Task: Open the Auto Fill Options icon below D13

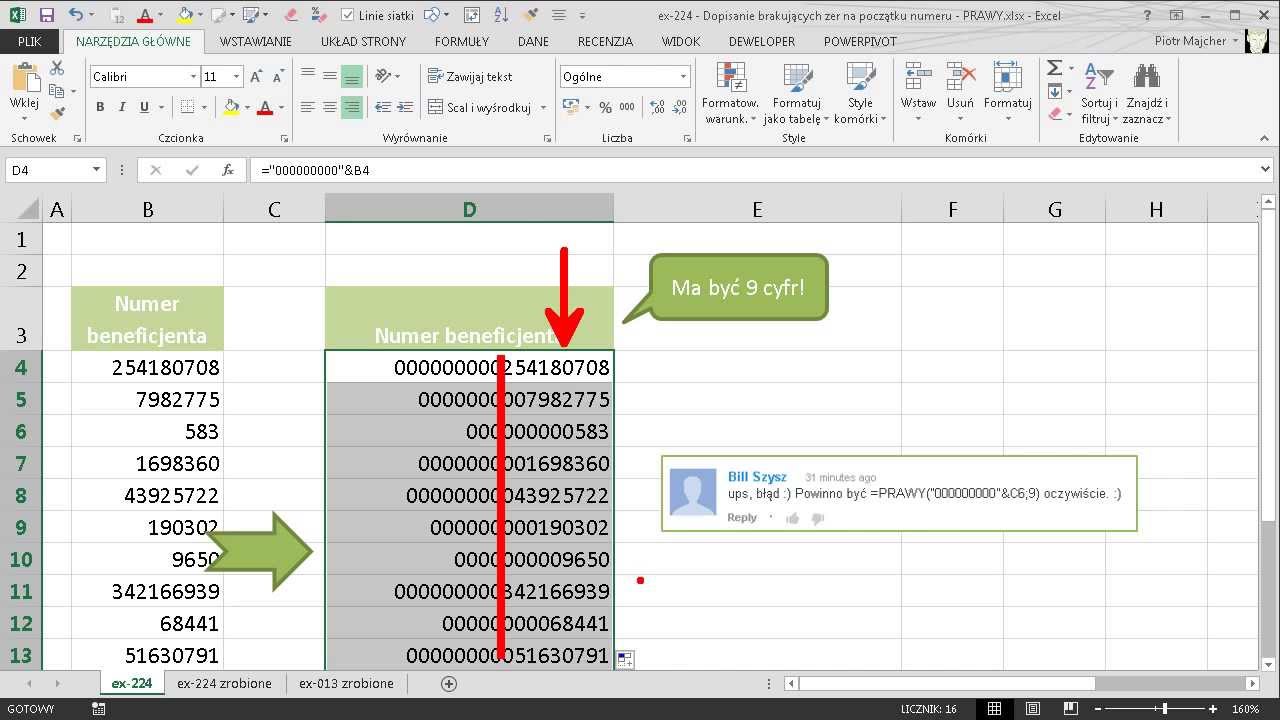Action: coord(625,659)
